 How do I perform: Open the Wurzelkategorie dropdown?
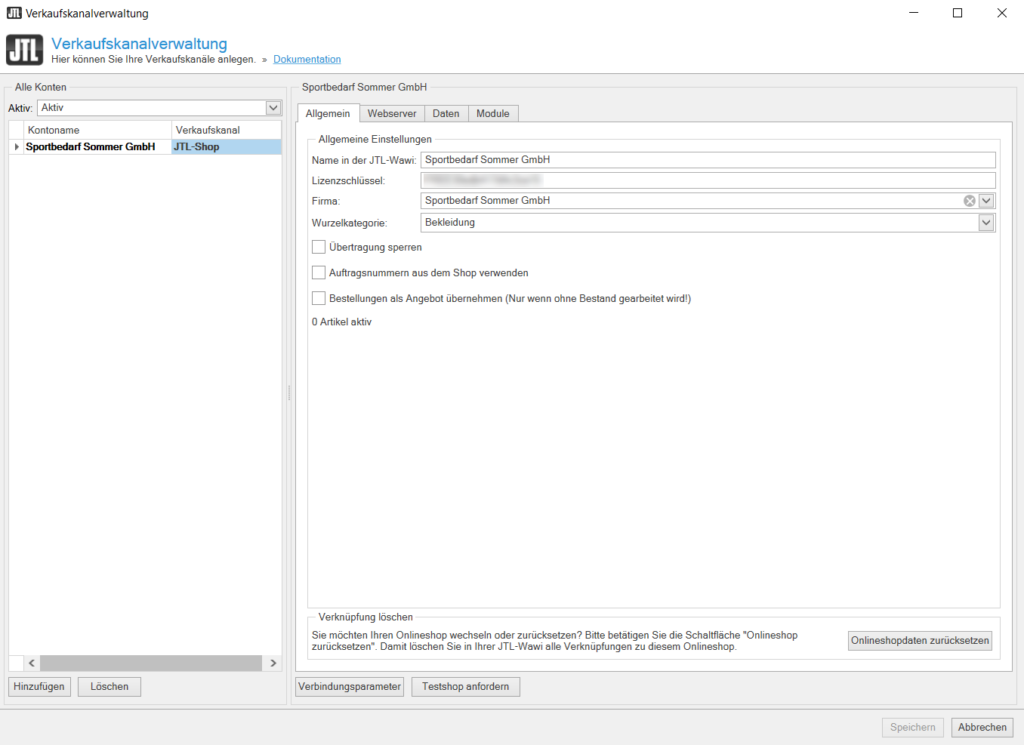click(x=986, y=222)
